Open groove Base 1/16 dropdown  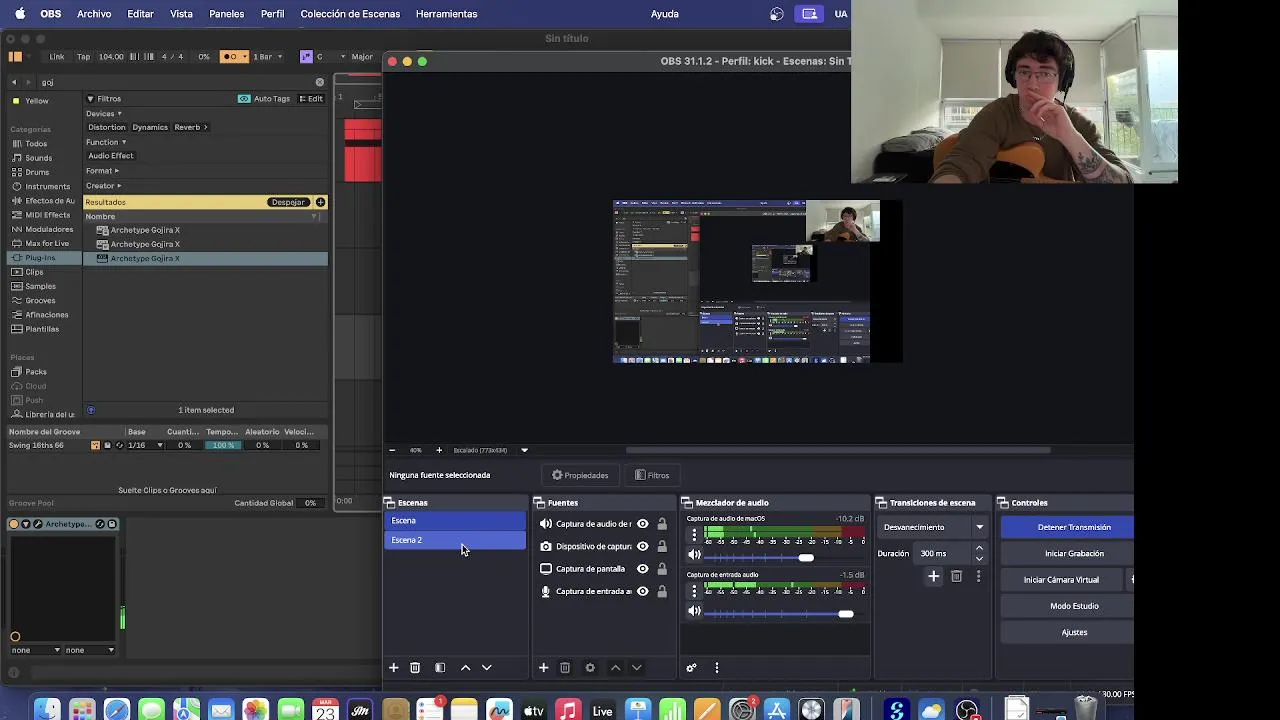[x=146, y=445]
